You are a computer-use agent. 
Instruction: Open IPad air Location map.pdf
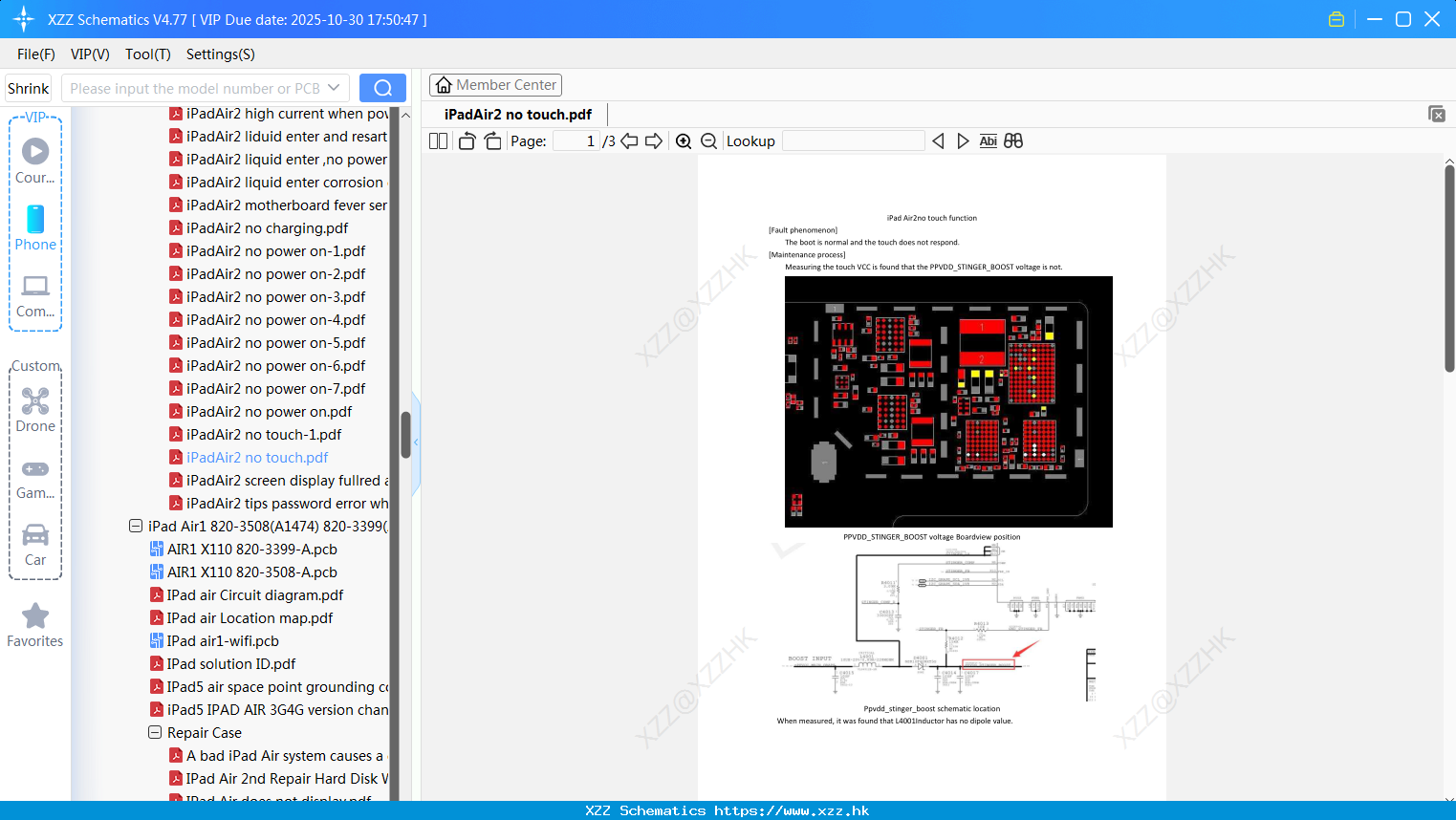[x=250, y=617]
